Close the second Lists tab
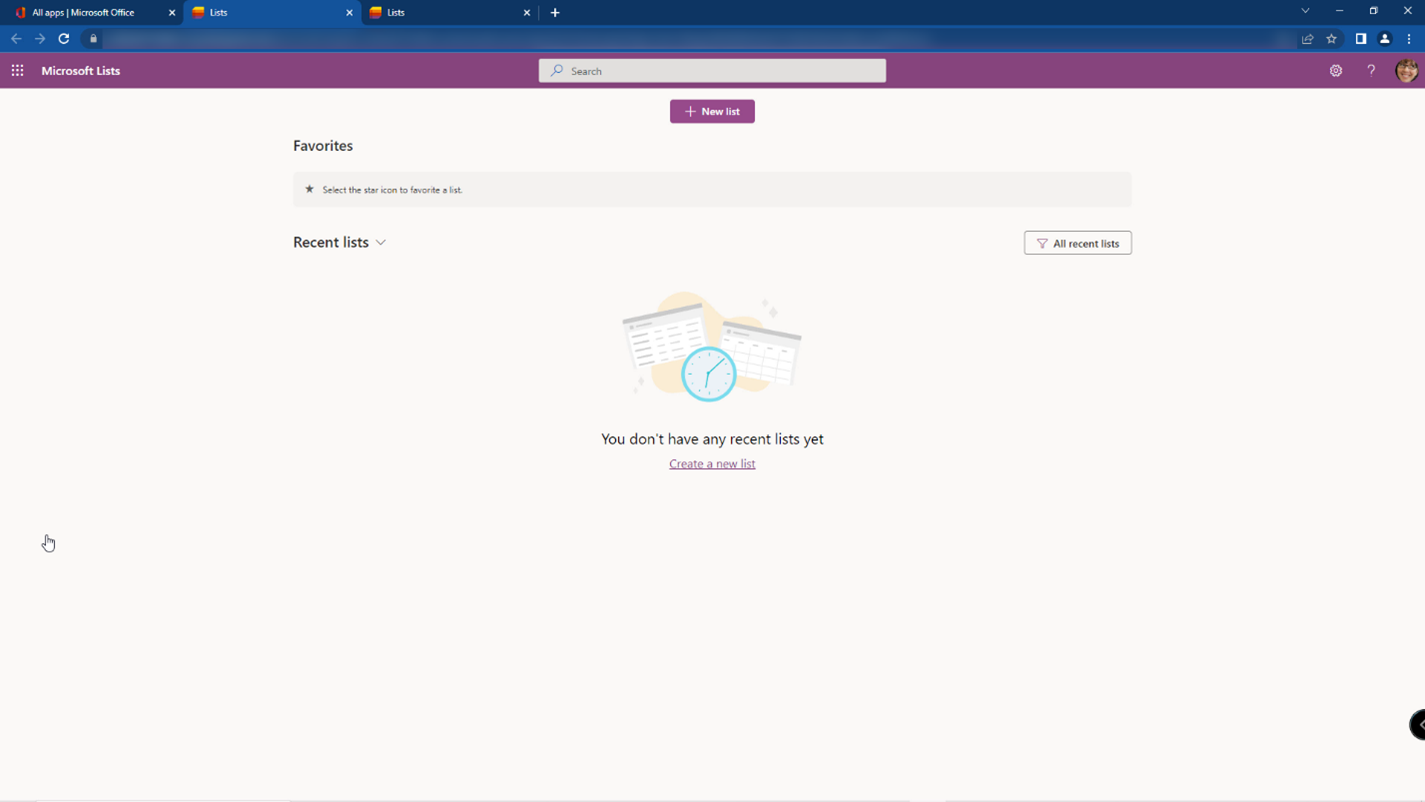 (x=527, y=13)
